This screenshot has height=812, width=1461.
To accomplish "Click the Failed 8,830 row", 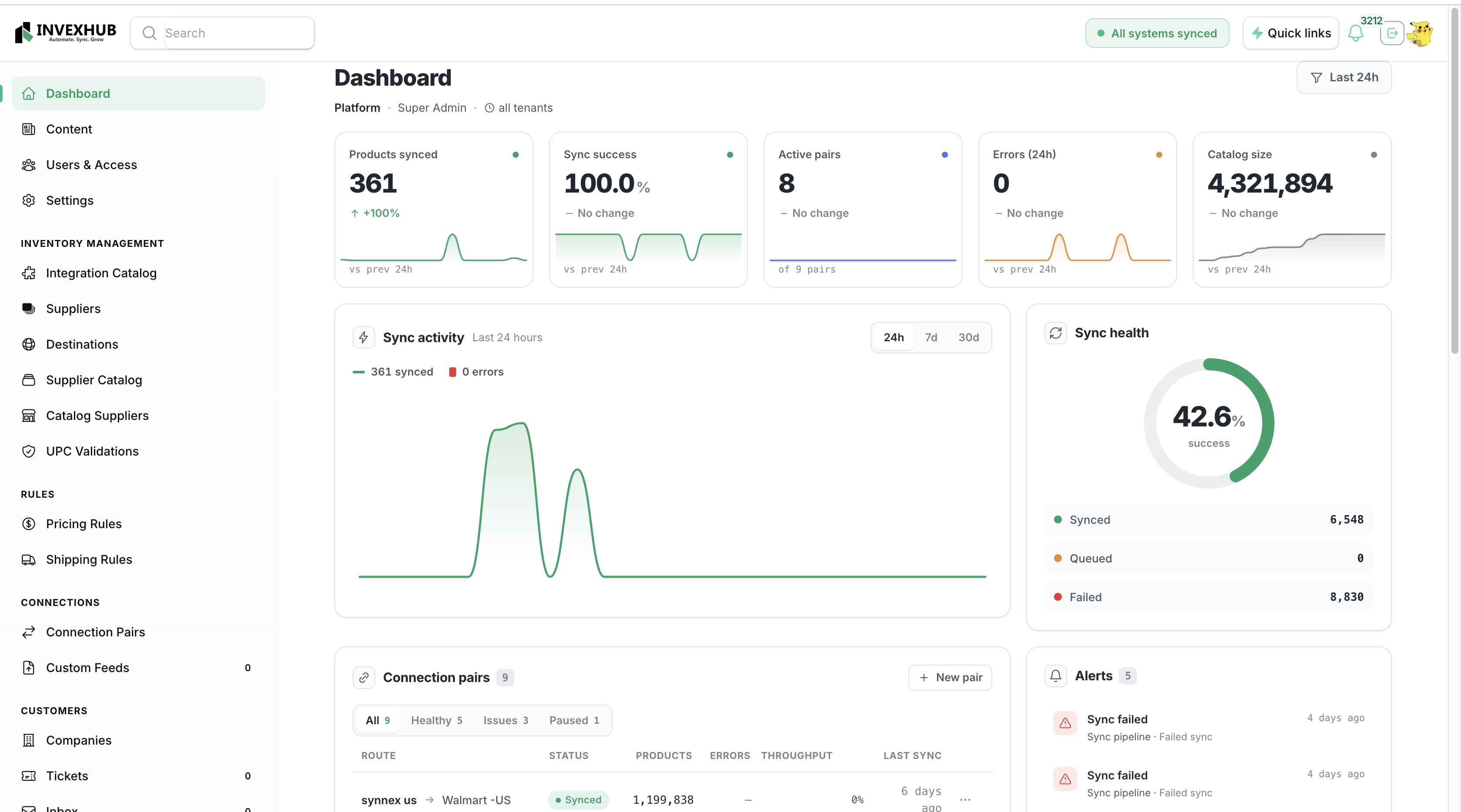I will pos(1209,597).
